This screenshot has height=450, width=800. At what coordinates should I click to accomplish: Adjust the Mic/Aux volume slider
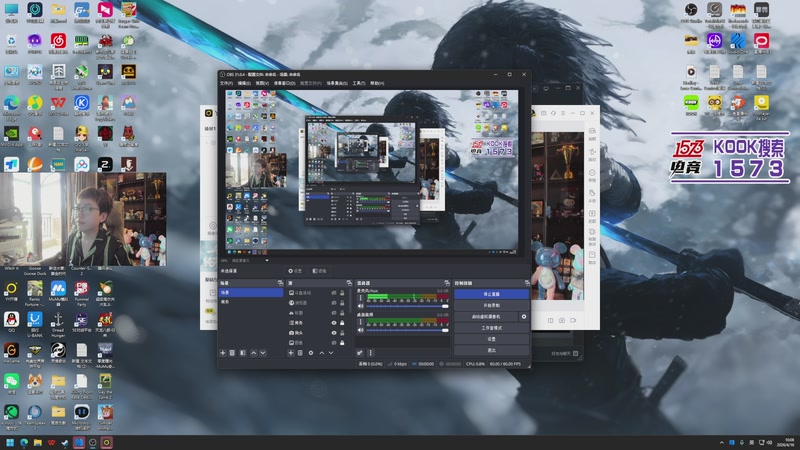[x=407, y=306]
